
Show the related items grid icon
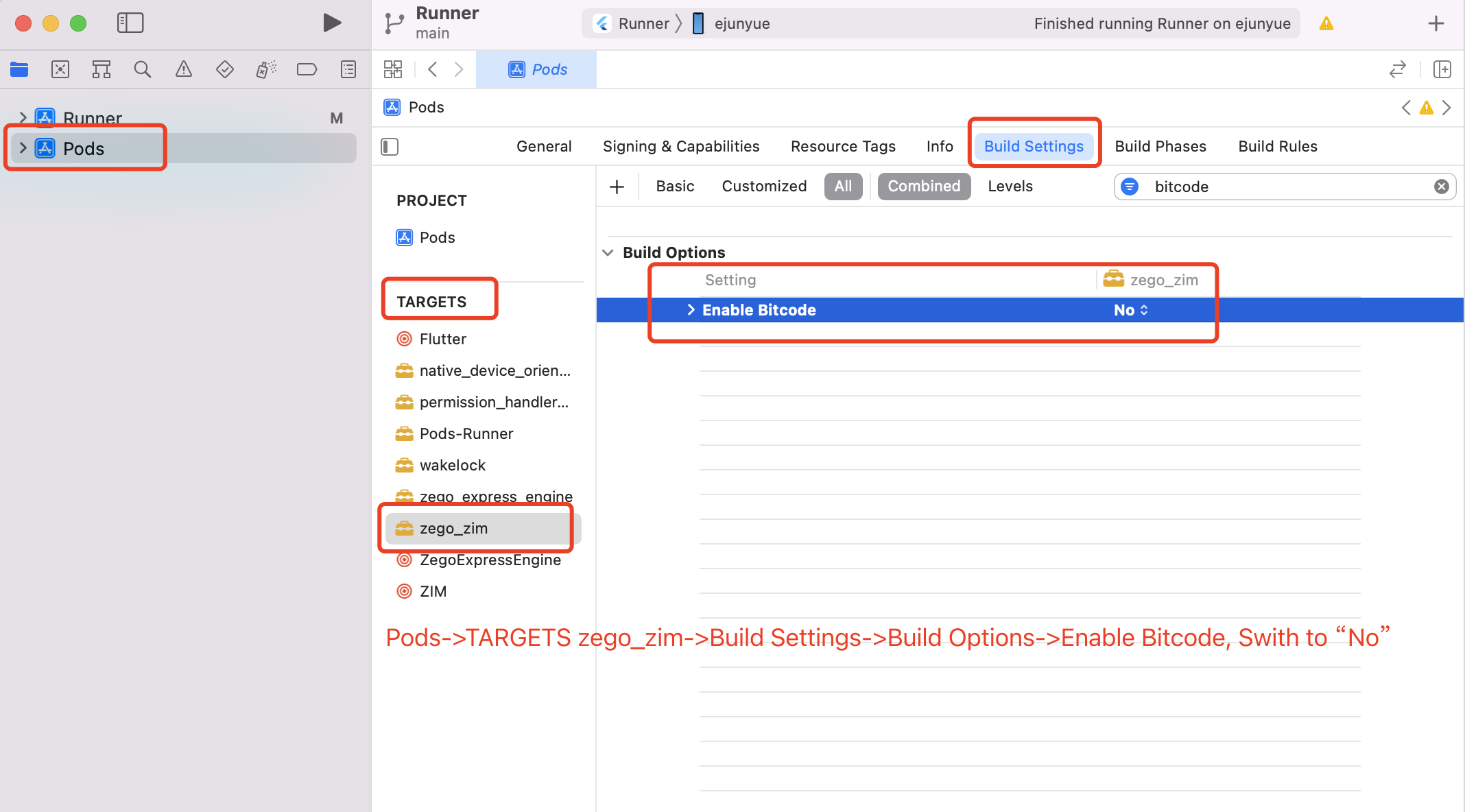tap(393, 69)
